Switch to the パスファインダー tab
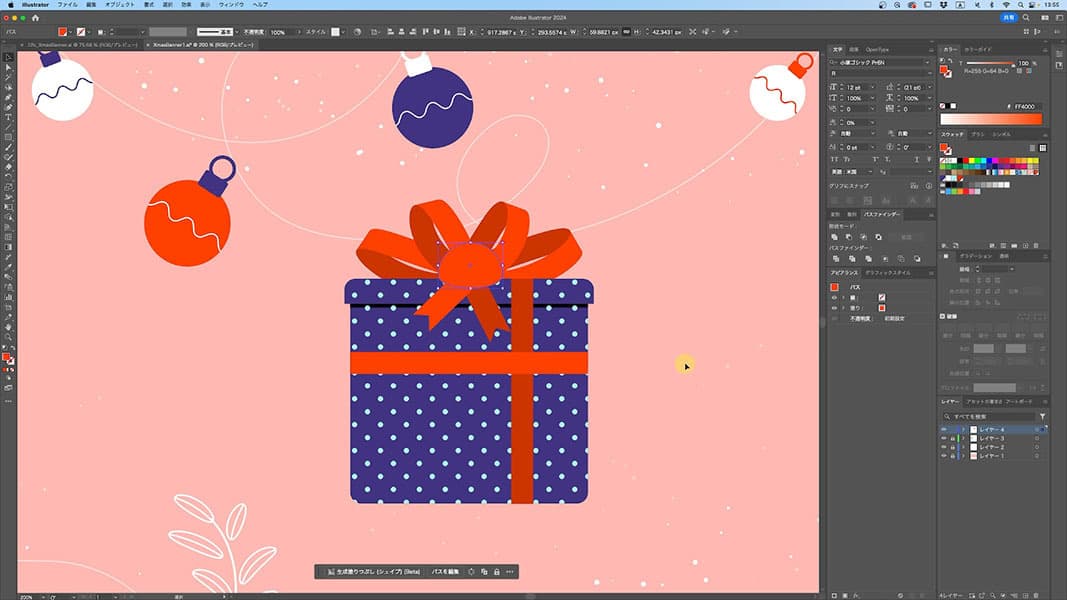The width and height of the screenshot is (1067, 600). pyautogui.click(x=882, y=214)
